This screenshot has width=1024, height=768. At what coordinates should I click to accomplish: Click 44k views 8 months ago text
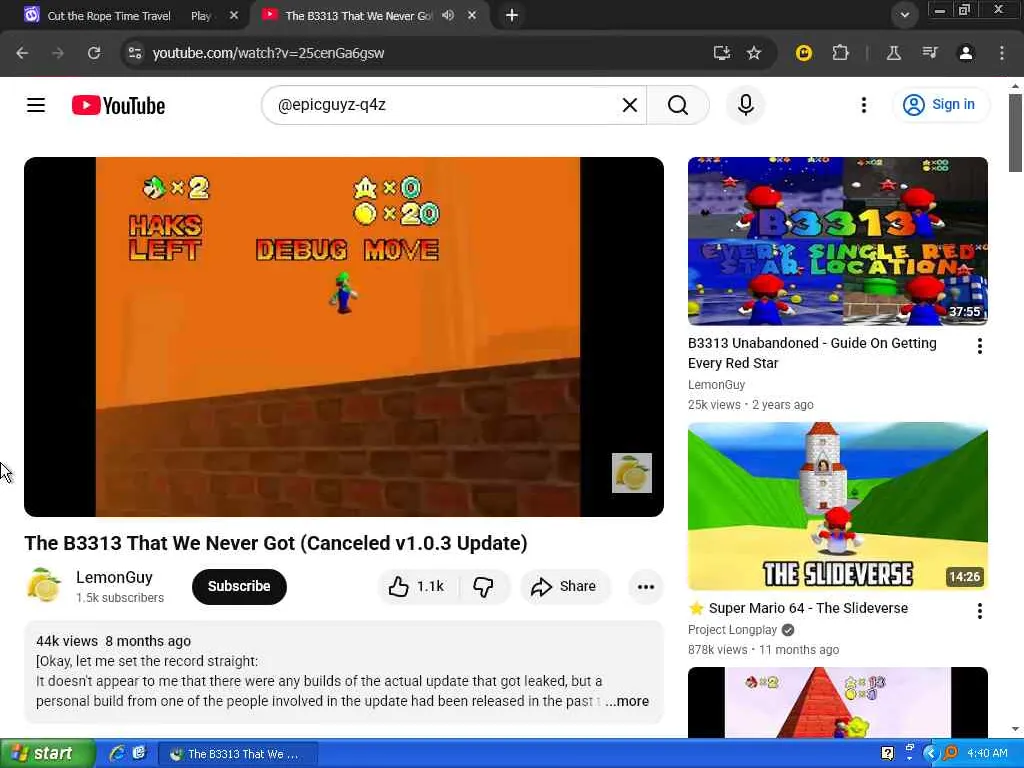coord(113,641)
